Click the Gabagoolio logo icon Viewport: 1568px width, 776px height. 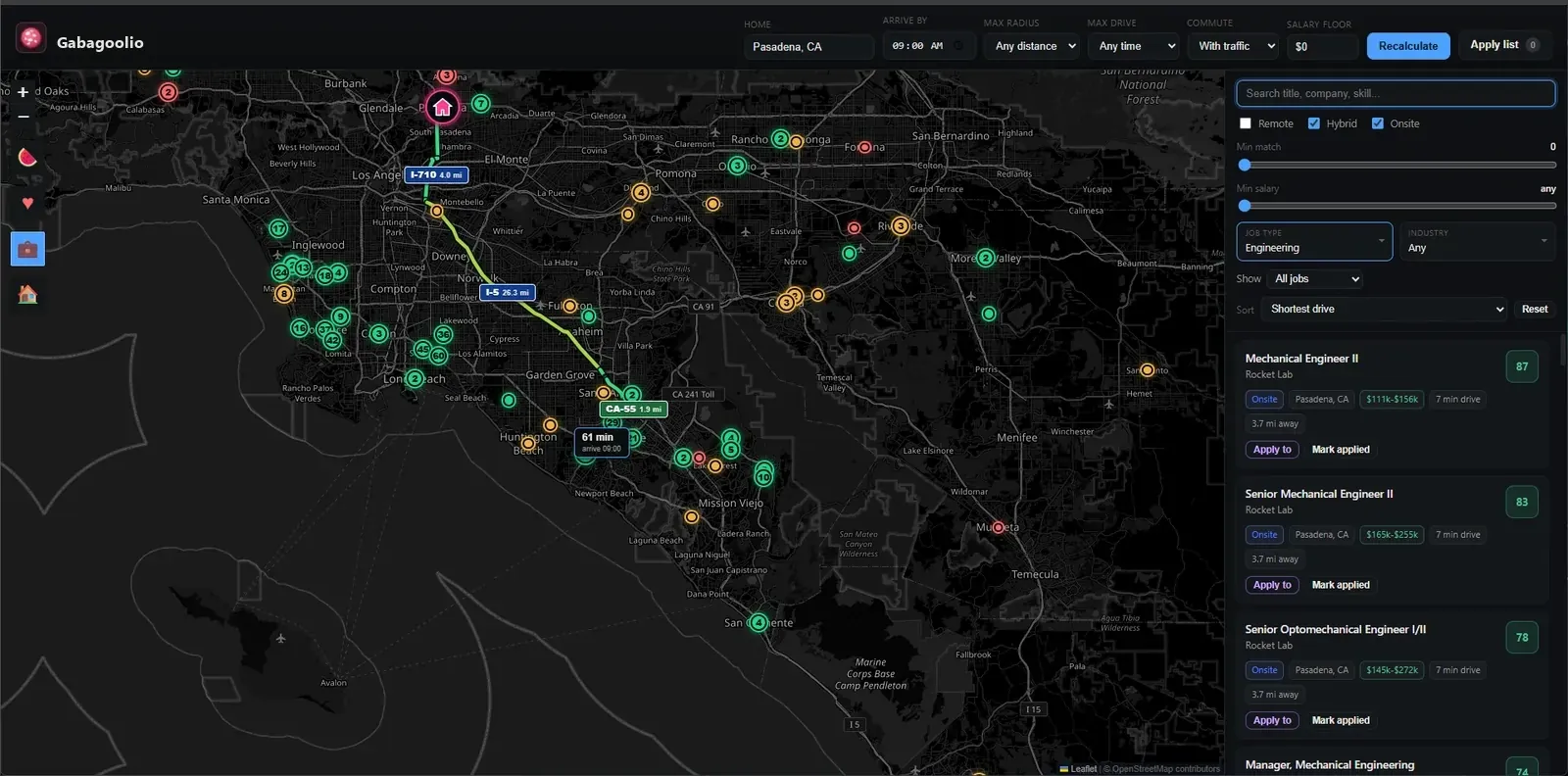31,38
